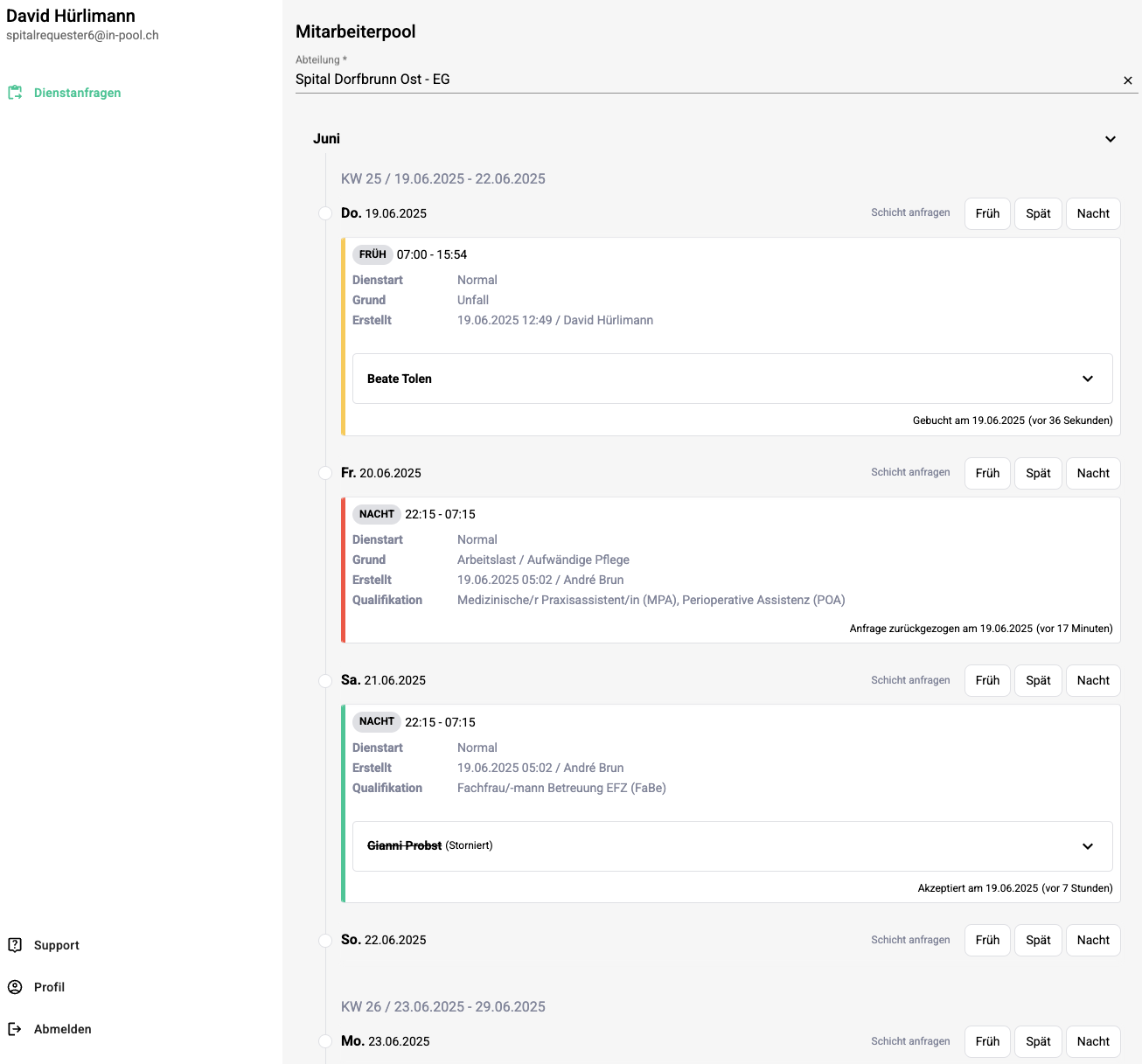Go to Dienstanfragen menu item

tap(77, 93)
